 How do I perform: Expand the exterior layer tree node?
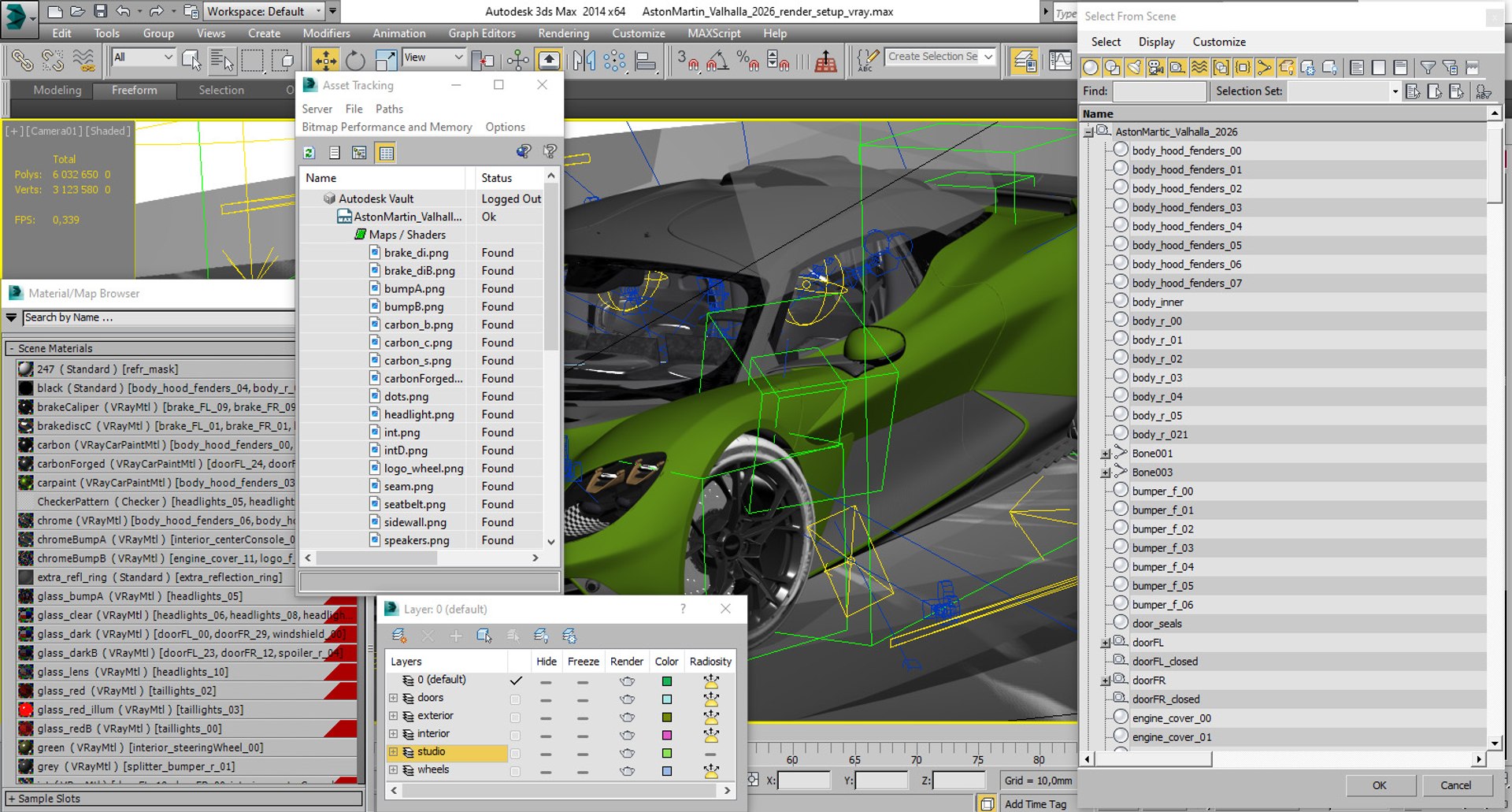click(x=393, y=716)
